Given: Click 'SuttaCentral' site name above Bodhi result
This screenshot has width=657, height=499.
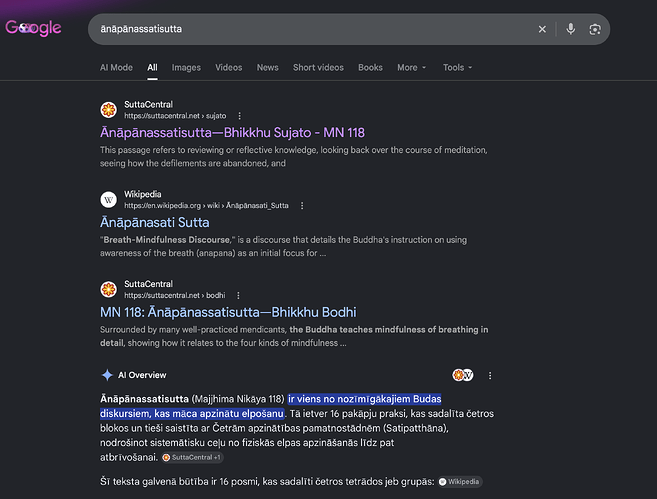Looking at the screenshot, I should tap(148, 284).
